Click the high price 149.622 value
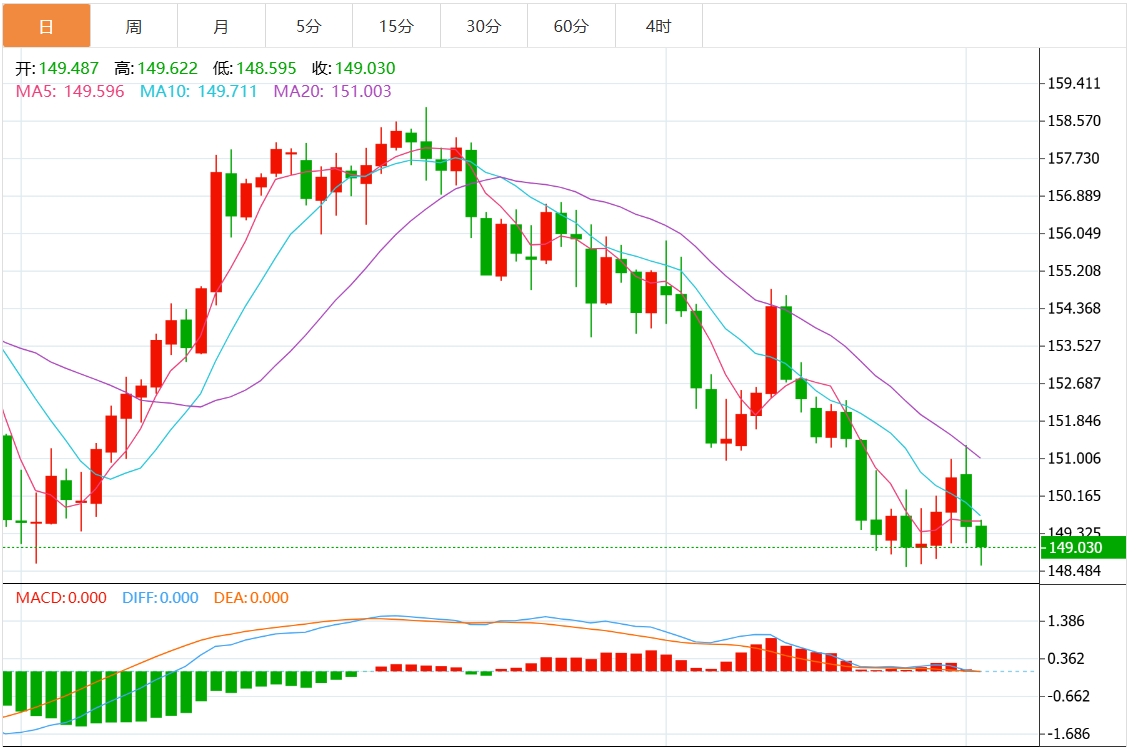1140x747 pixels. pos(167,68)
